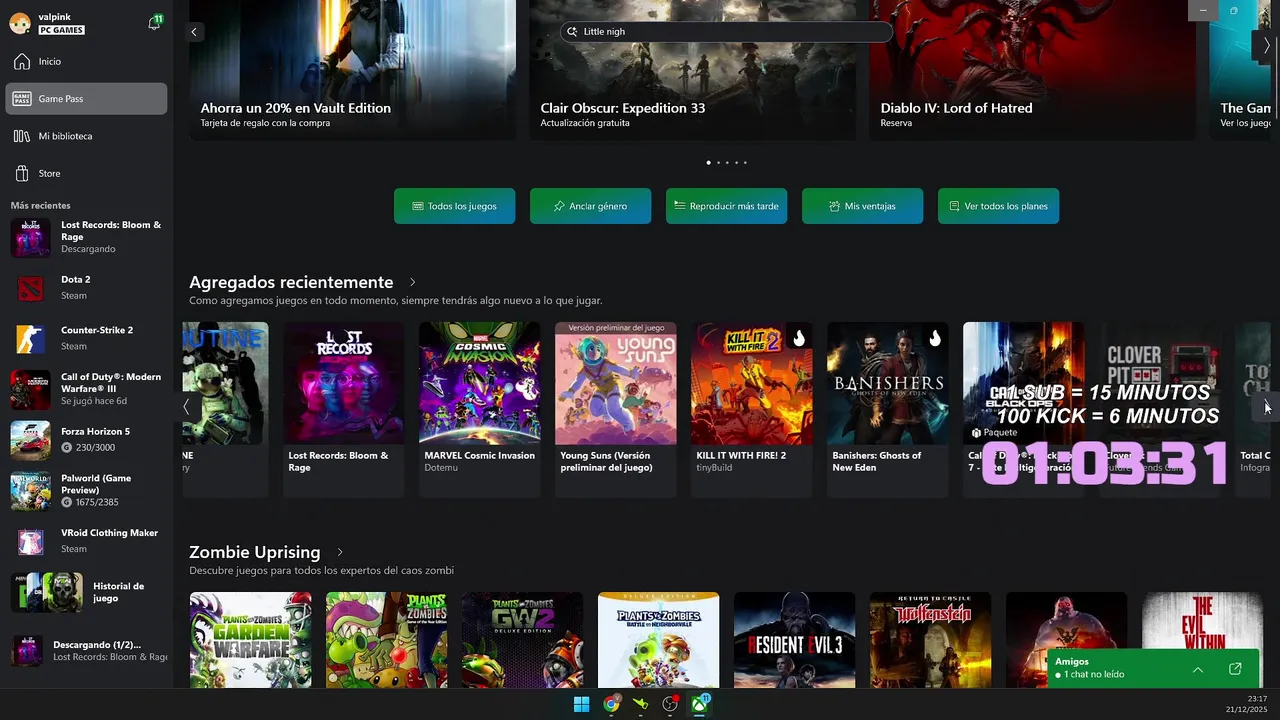Advance the hero carousel with right arrow
The image size is (1280, 720).
pyautogui.click(x=1266, y=45)
